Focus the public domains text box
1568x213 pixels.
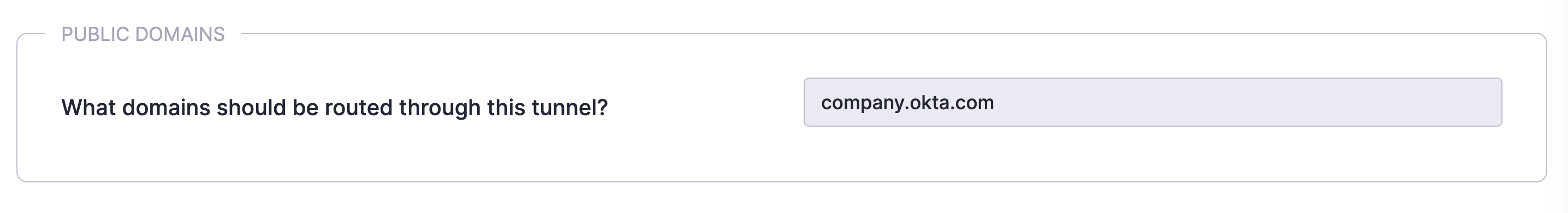(x=1153, y=102)
